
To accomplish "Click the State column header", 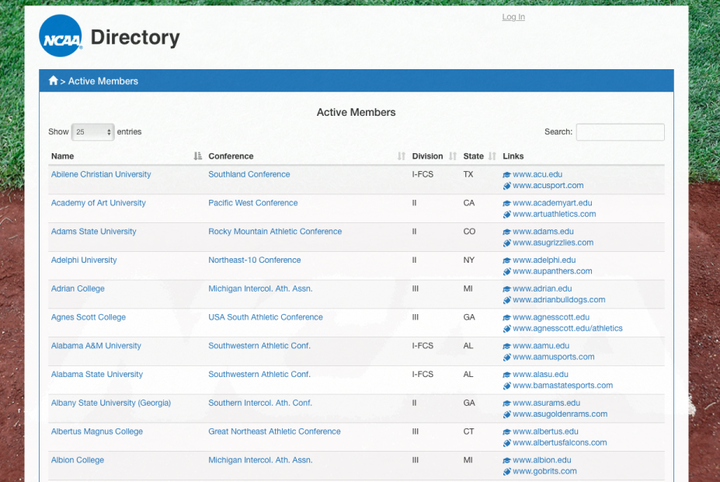I will [473, 156].
